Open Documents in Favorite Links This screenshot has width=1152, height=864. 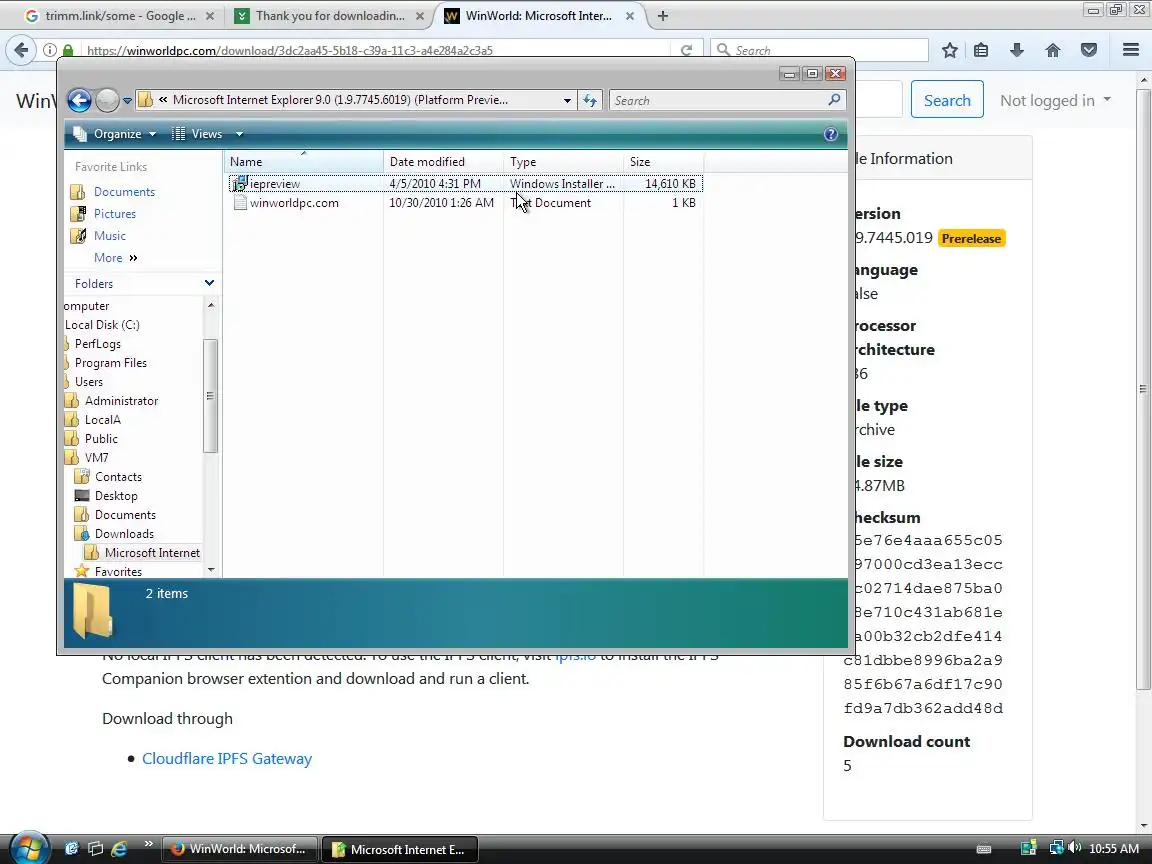point(124,192)
